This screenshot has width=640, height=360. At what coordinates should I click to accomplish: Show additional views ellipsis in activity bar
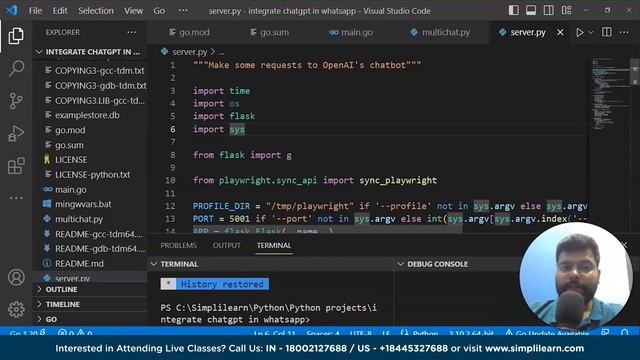tap(16, 198)
